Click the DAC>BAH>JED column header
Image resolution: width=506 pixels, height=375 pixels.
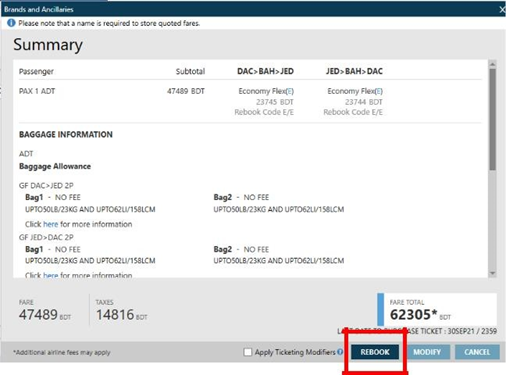(265, 71)
